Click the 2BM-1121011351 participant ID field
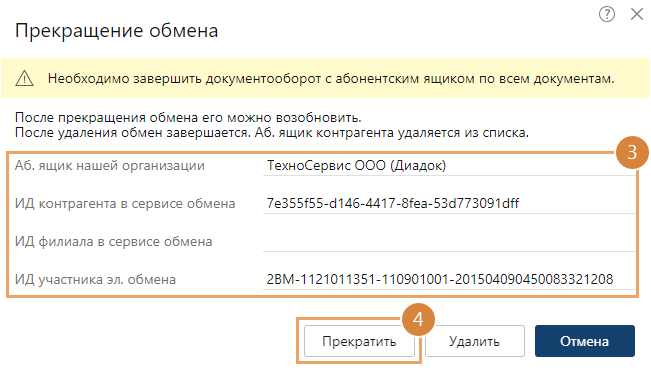The height and width of the screenshot is (376, 651). 449,279
